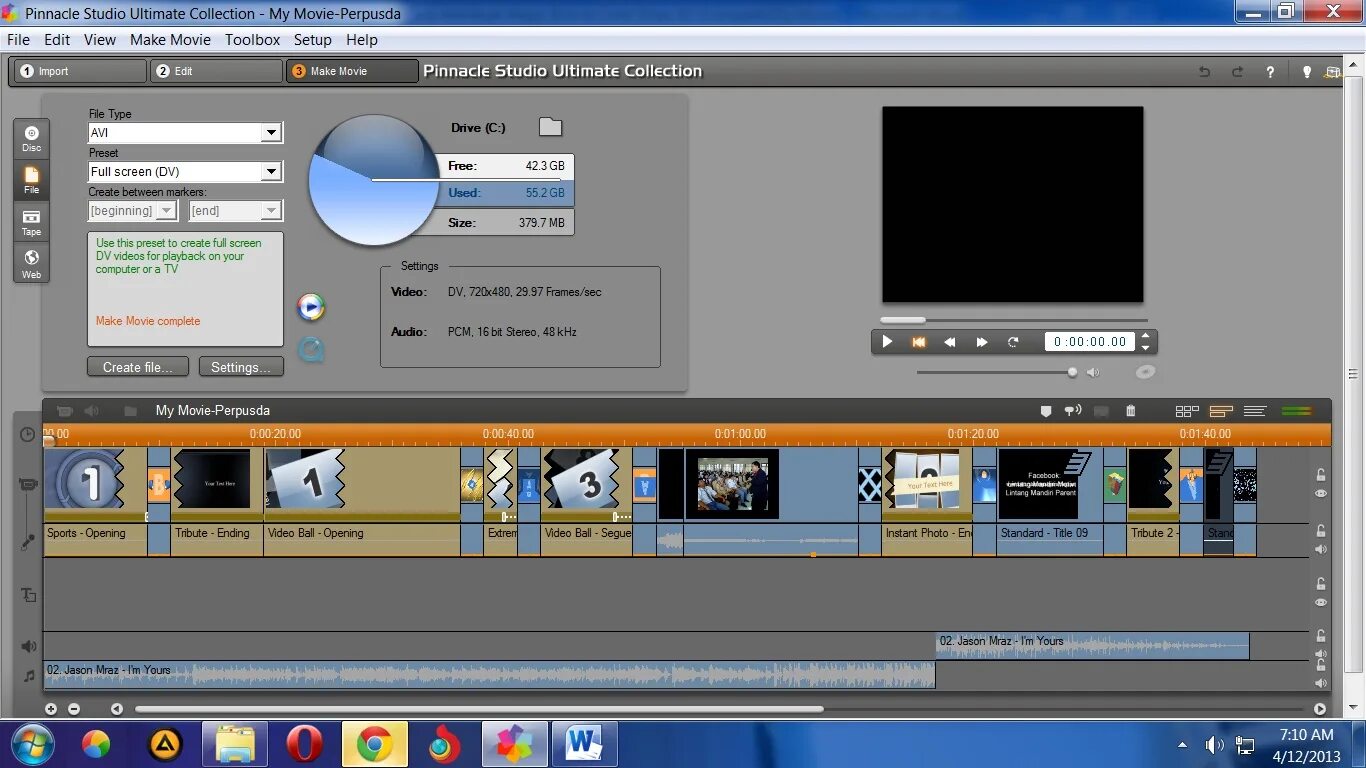This screenshot has width=1366, height=768.
Task: Open file in Windows Media Player icon
Action: click(x=311, y=307)
